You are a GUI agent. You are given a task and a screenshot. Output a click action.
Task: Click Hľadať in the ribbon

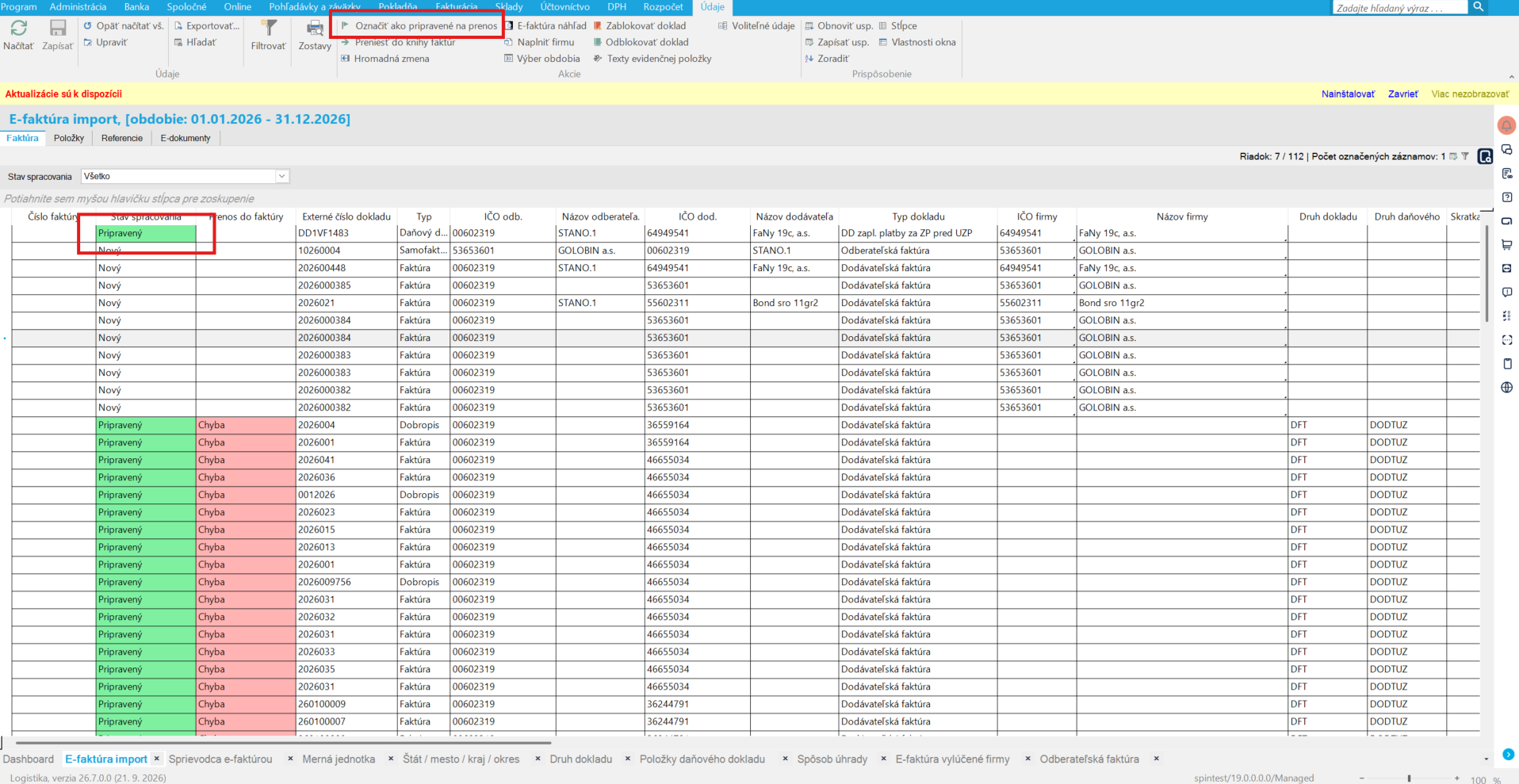(195, 42)
